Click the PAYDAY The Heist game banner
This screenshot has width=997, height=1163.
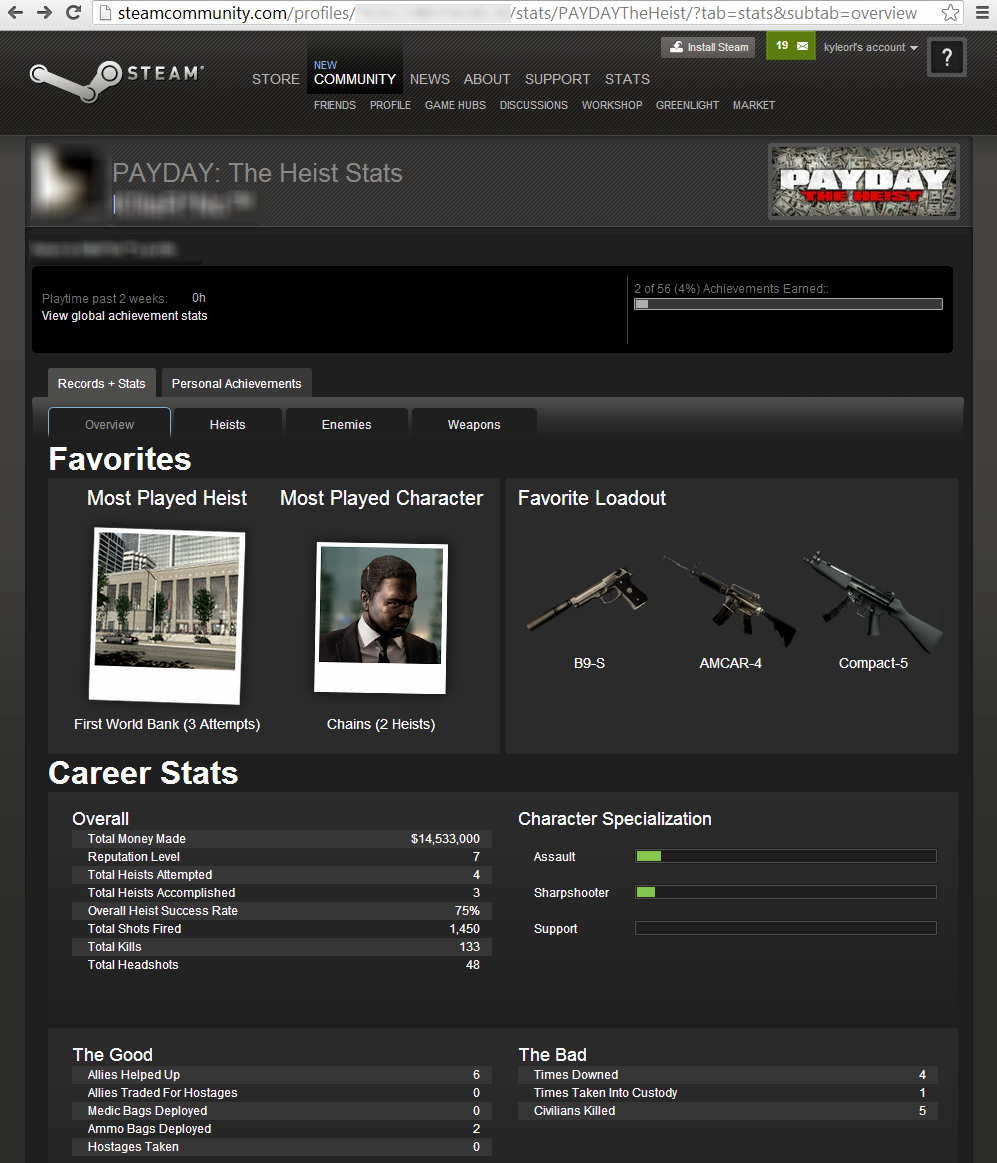coord(863,182)
